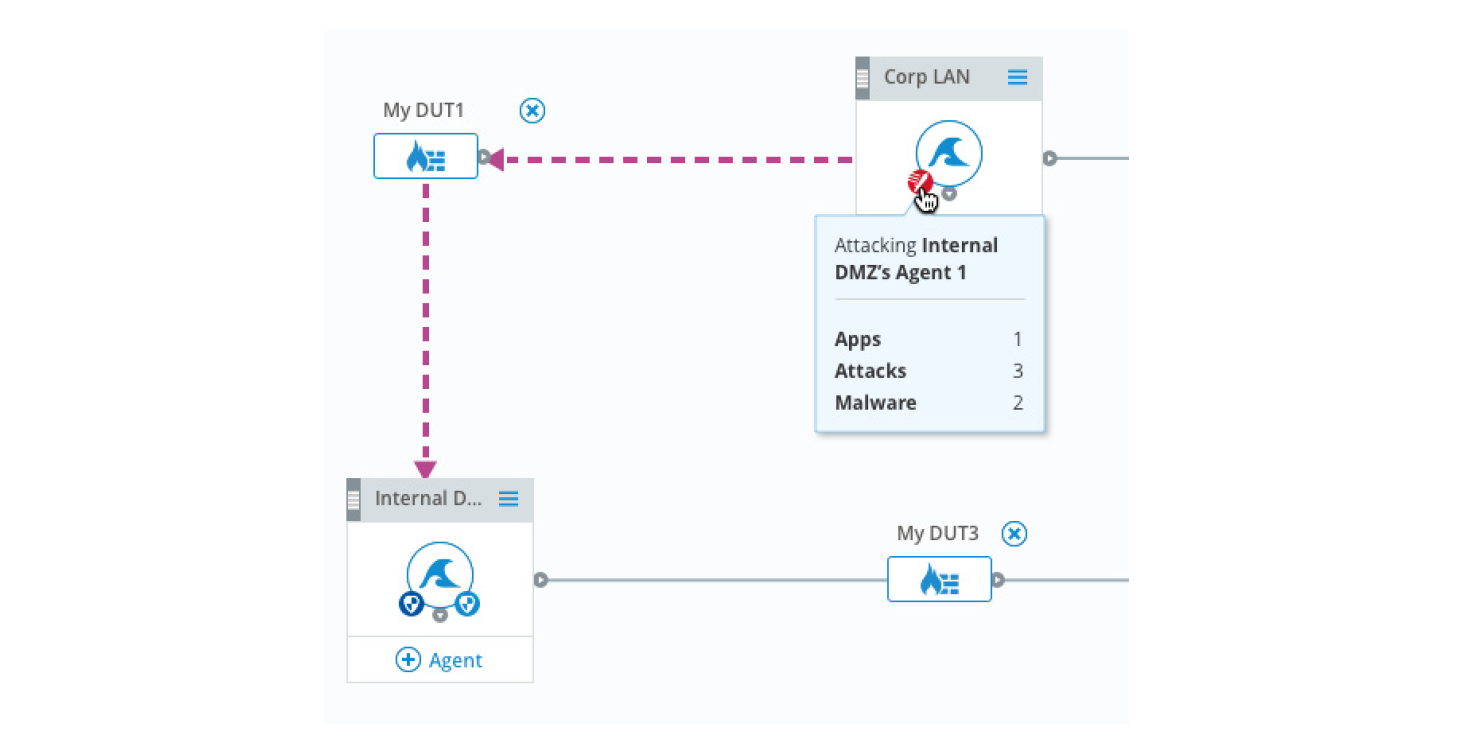The height and width of the screenshot is (736, 1470).
Task: Select the Attacks row in the tooltip
Action: (x=928, y=371)
